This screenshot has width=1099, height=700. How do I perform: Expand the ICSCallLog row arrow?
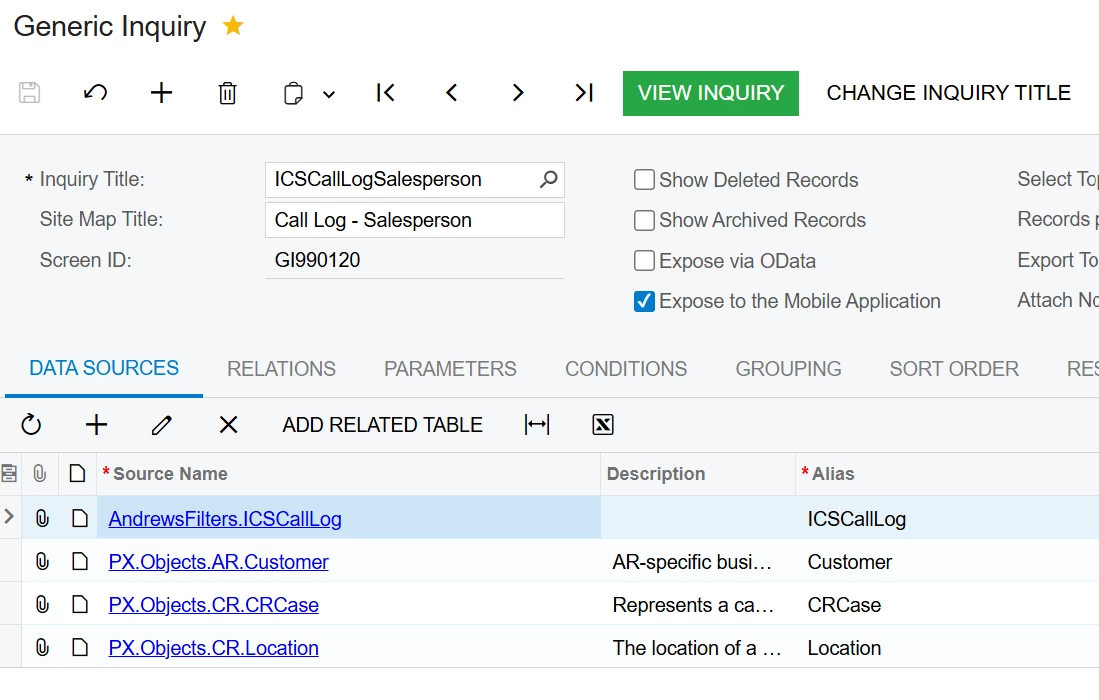tap(10, 518)
